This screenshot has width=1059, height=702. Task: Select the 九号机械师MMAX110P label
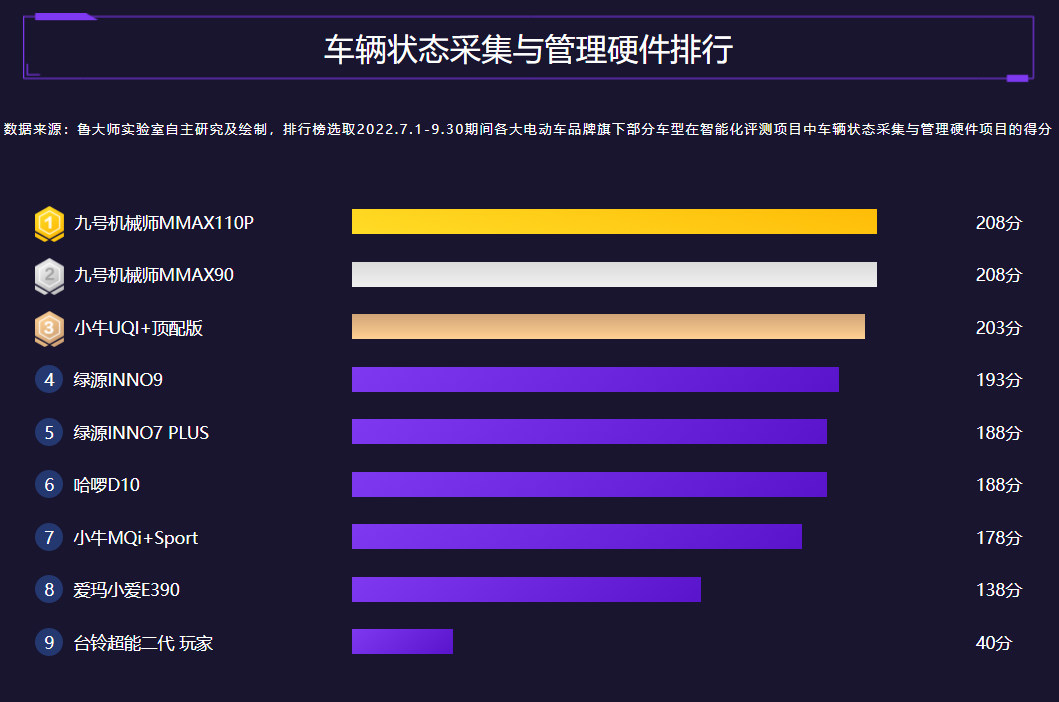tap(163, 223)
